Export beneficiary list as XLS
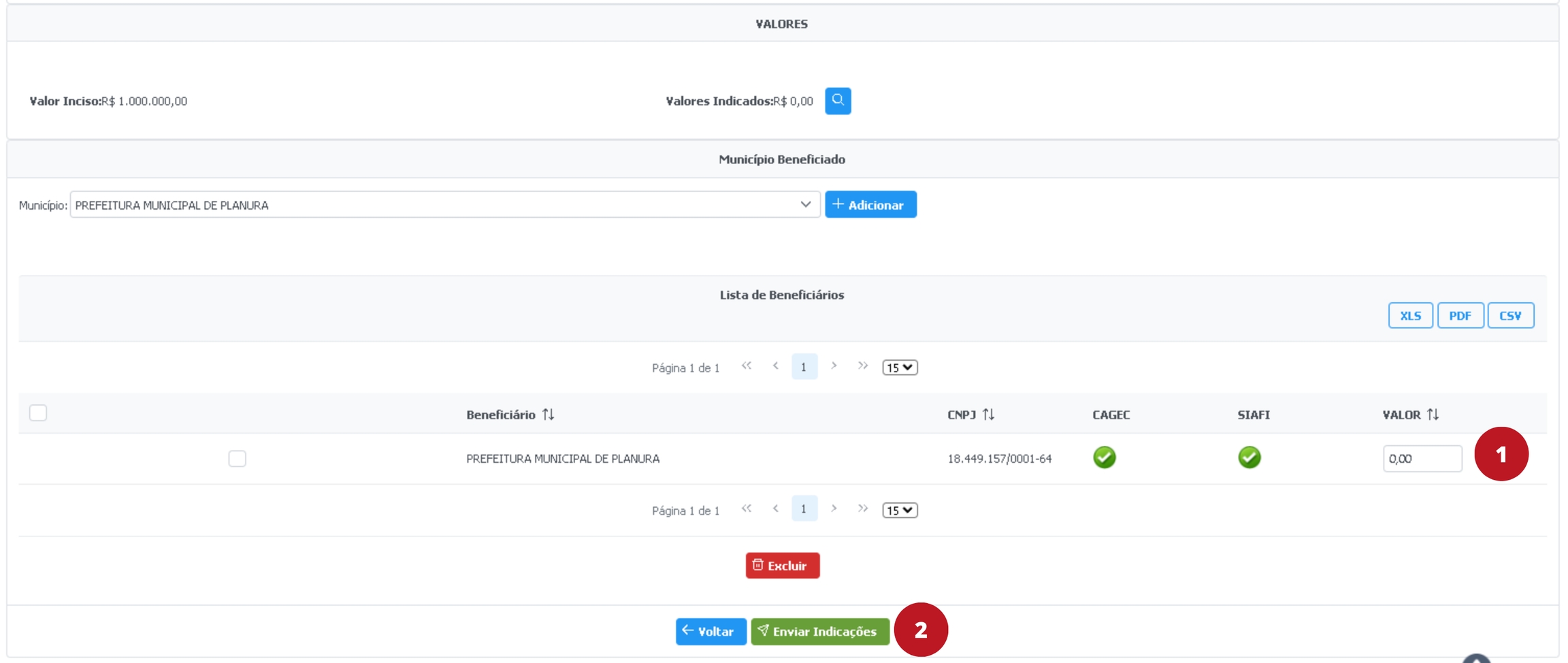Image resolution: width=1568 pixels, height=663 pixels. click(x=1410, y=316)
